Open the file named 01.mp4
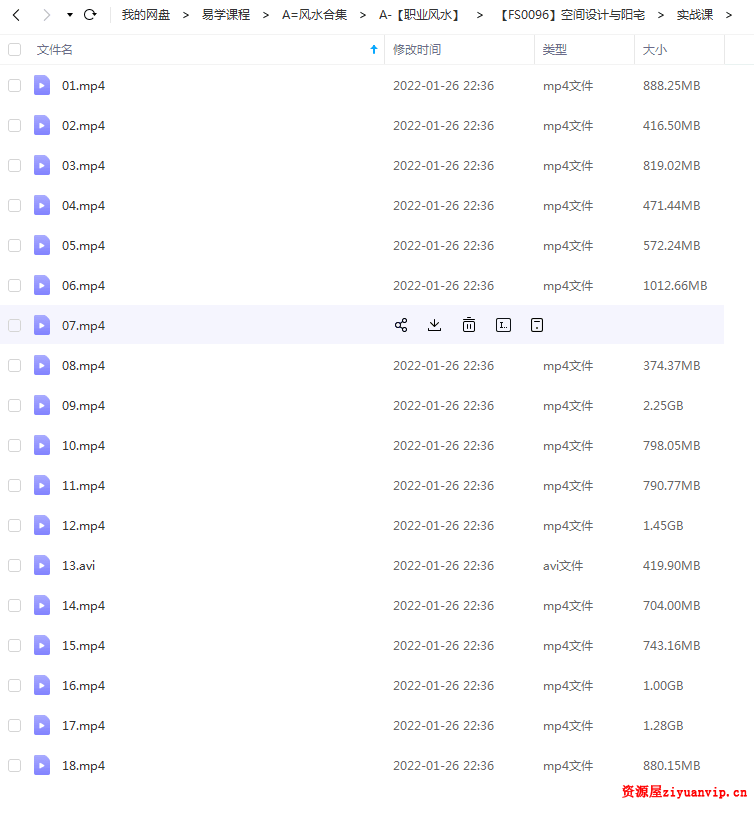 click(83, 86)
